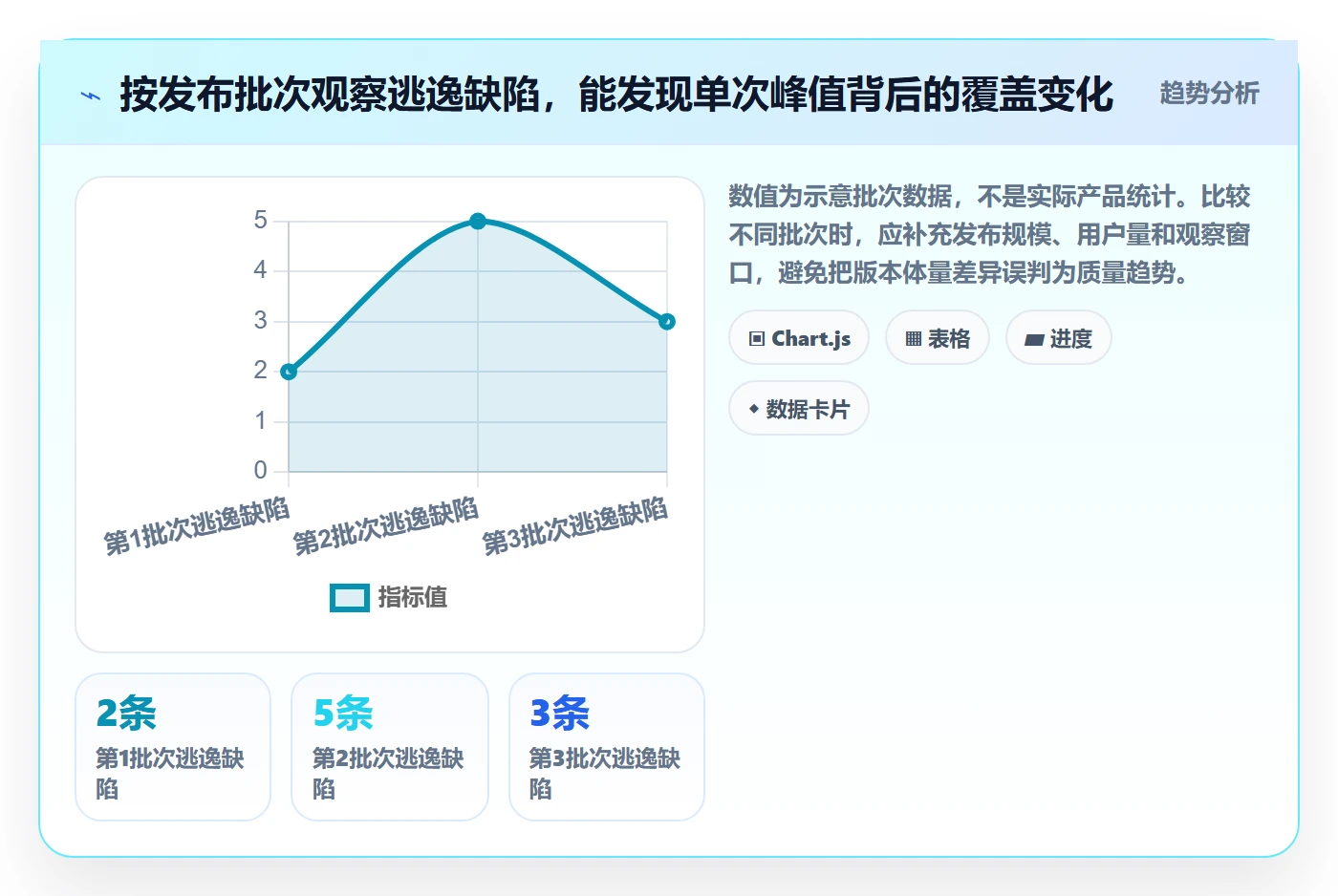Click the 表格 tag
The width and height of the screenshot is (1338, 896).
coord(938,338)
